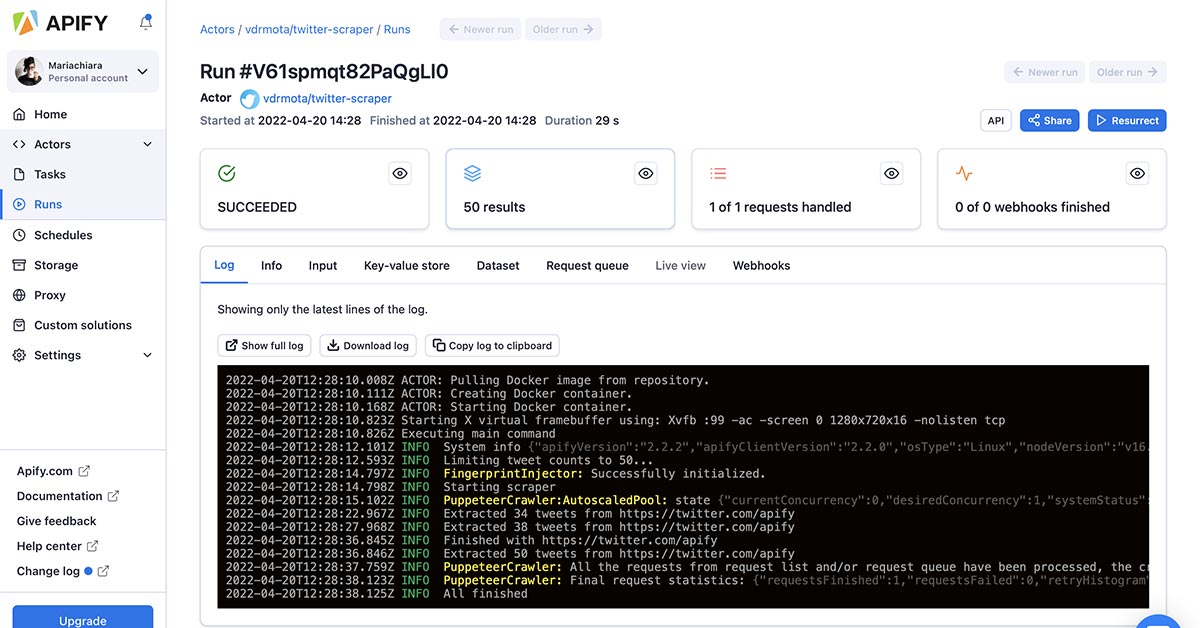1200x628 pixels.
Task: Open the Help center link
Action: click(x=58, y=546)
